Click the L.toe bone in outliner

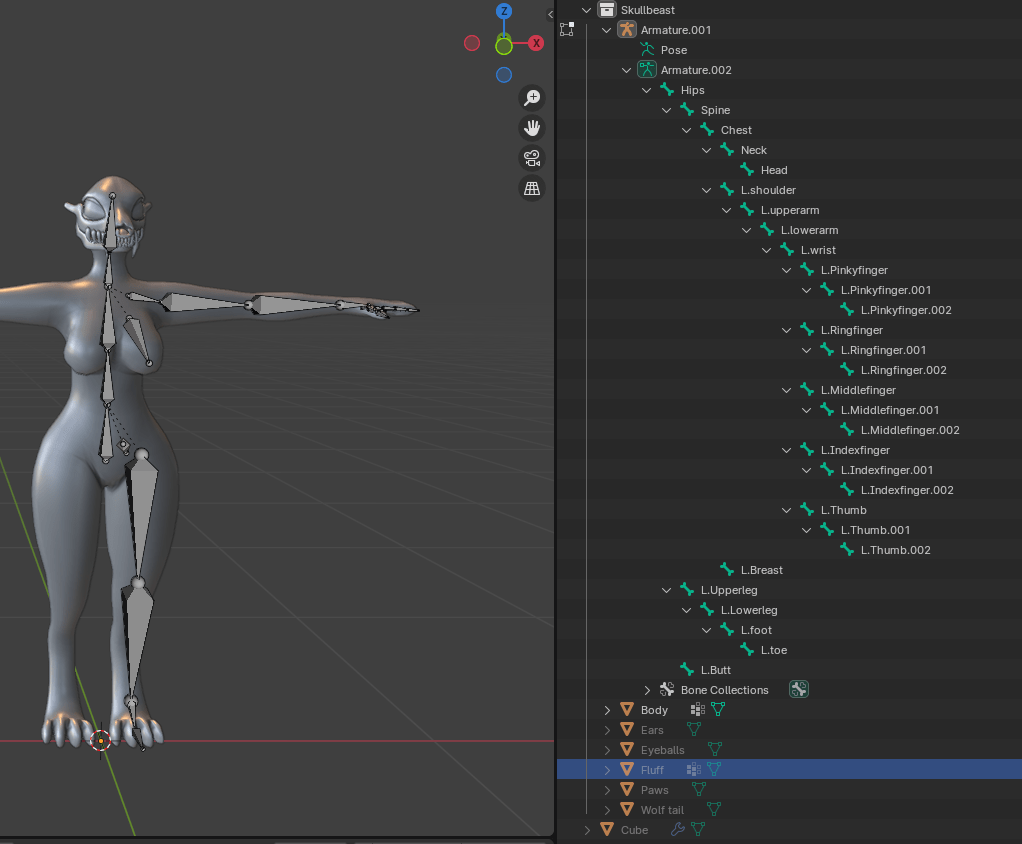tap(773, 650)
